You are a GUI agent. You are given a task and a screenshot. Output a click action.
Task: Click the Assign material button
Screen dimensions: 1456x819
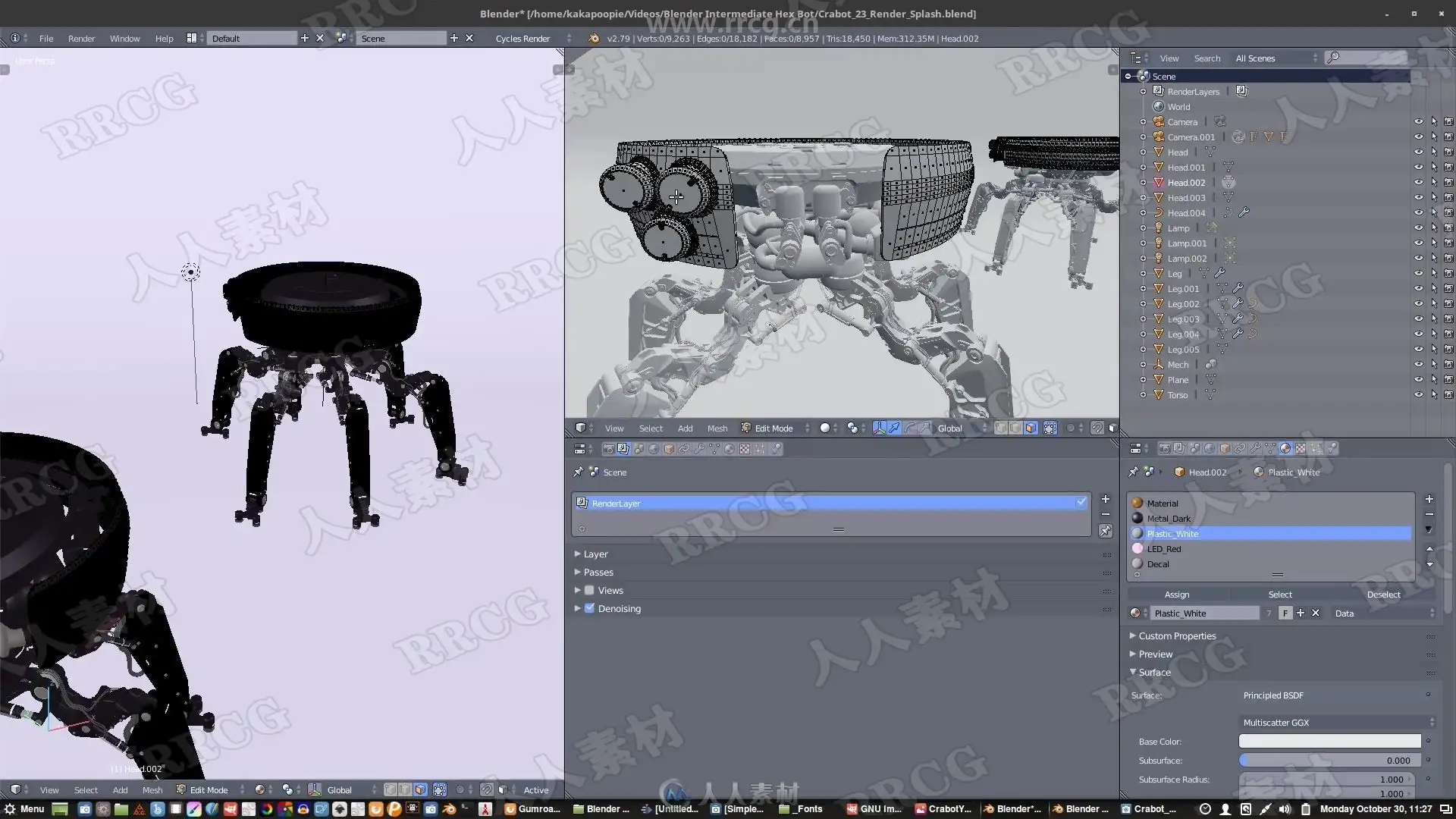pyautogui.click(x=1177, y=595)
